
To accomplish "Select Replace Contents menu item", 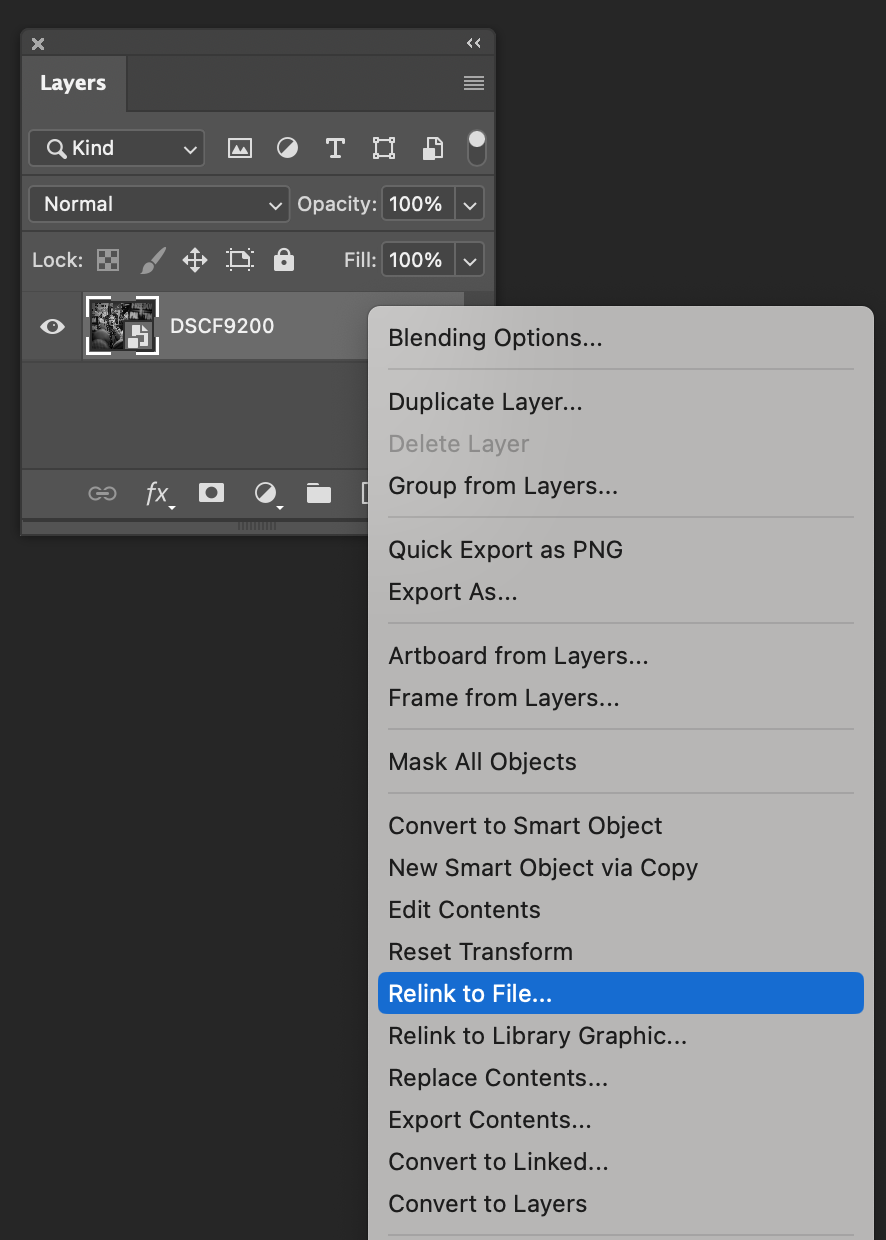I will click(621, 1078).
